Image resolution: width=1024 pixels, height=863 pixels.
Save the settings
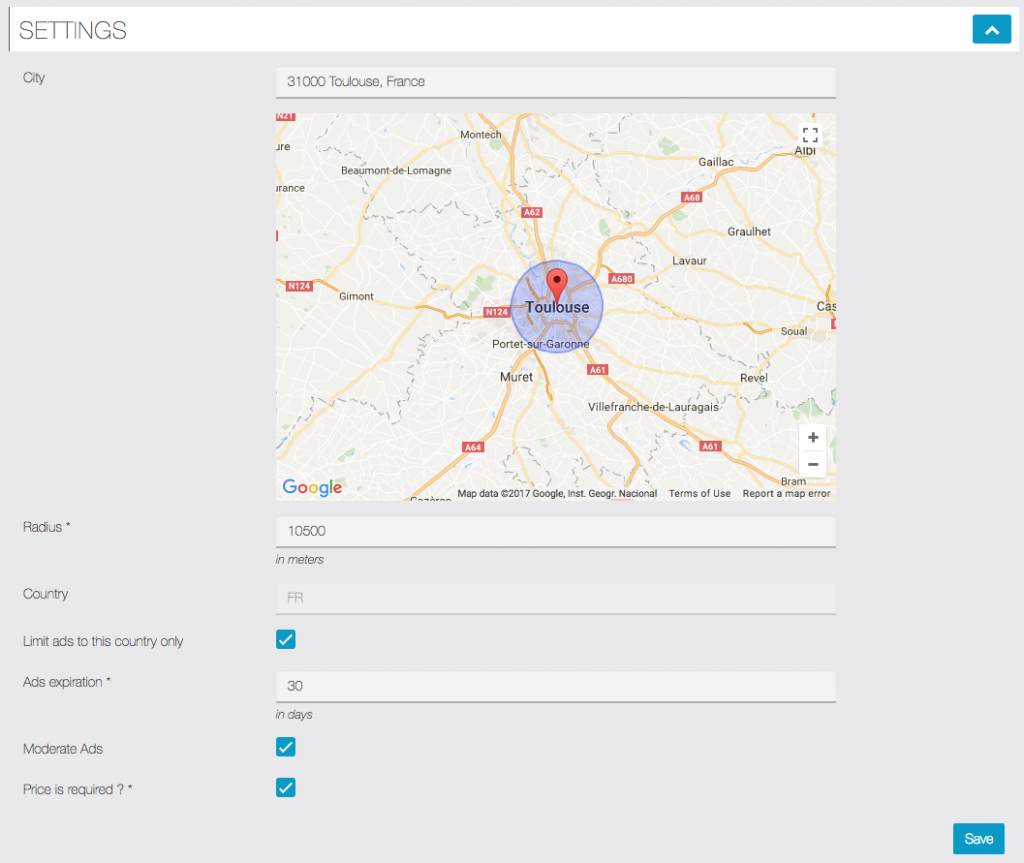point(978,839)
